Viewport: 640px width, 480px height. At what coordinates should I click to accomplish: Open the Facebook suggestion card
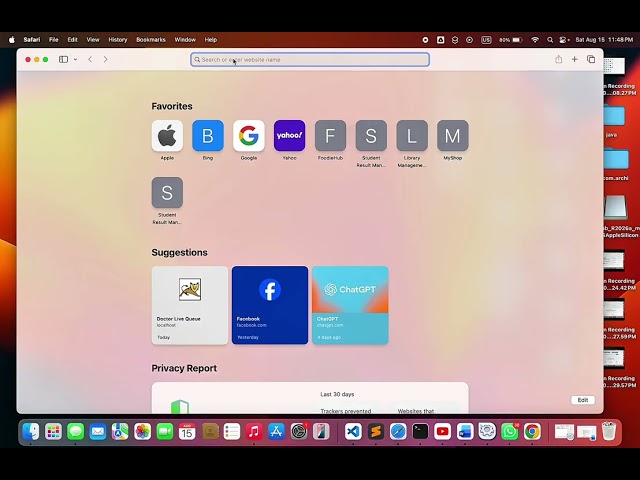pos(270,305)
